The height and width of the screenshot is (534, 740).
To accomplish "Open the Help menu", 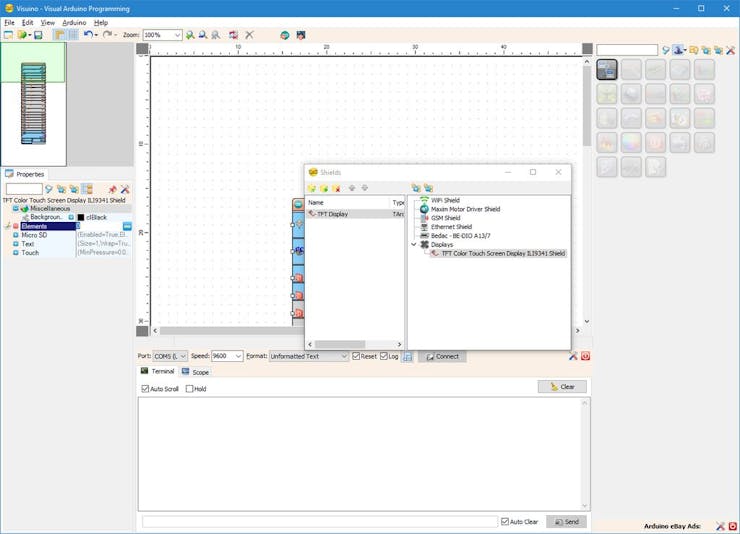I will coord(101,22).
